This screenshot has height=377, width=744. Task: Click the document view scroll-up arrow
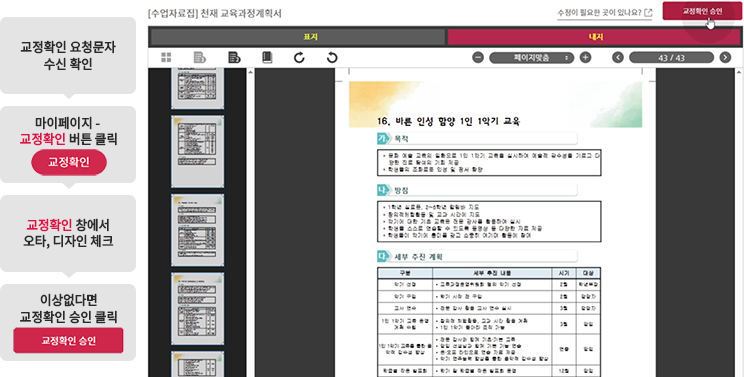(738, 72)
